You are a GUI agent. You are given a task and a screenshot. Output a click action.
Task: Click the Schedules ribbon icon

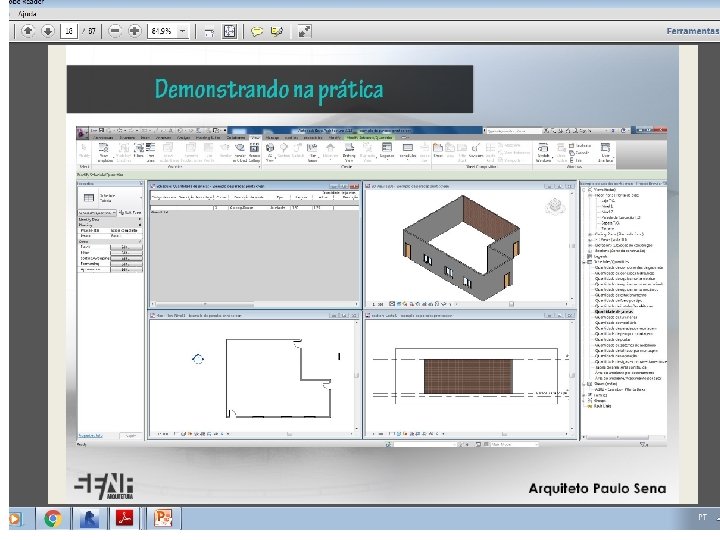[x=407, y=151]
